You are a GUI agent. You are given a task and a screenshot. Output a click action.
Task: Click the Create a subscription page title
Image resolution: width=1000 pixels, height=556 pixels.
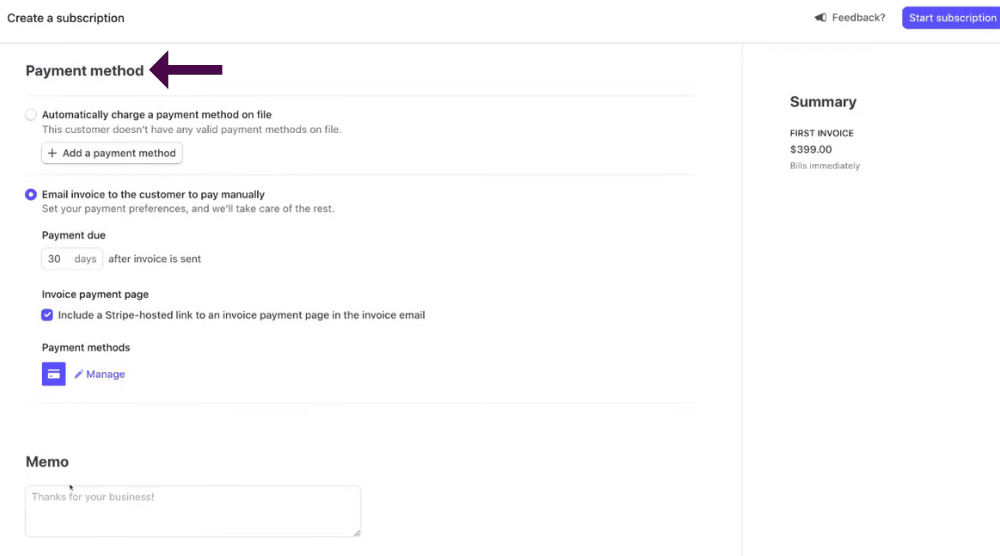[66, 18]
